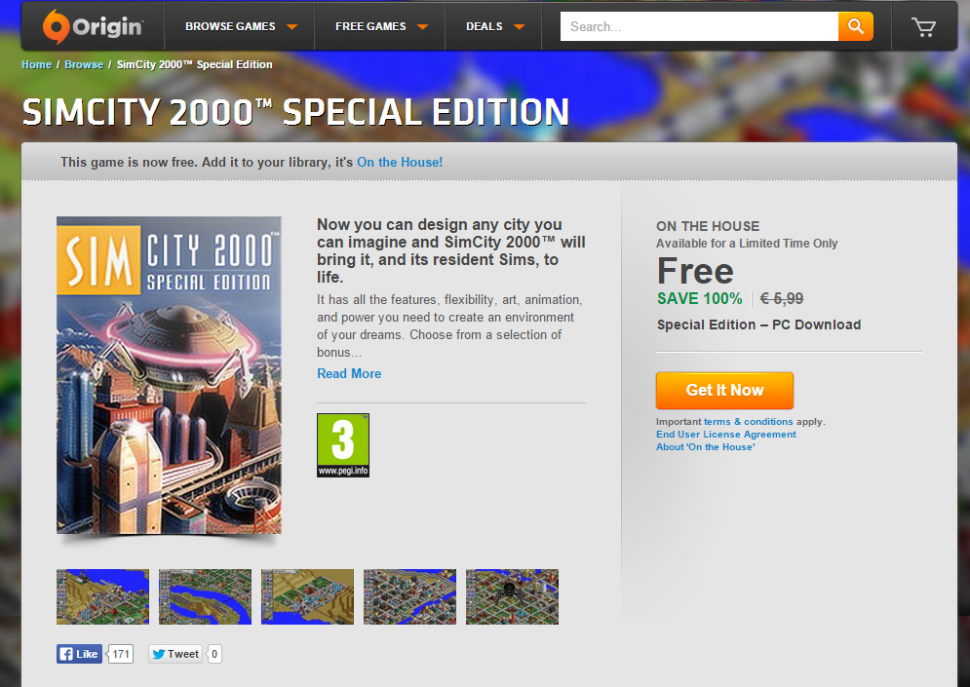
Task: Expand the Deals dropdown arrow
Action: point(519,27)
